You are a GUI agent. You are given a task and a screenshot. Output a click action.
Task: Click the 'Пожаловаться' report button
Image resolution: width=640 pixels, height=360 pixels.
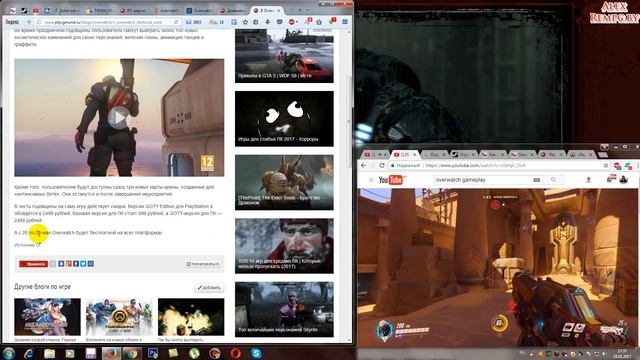pyautogui.click(x=203, y=264)
